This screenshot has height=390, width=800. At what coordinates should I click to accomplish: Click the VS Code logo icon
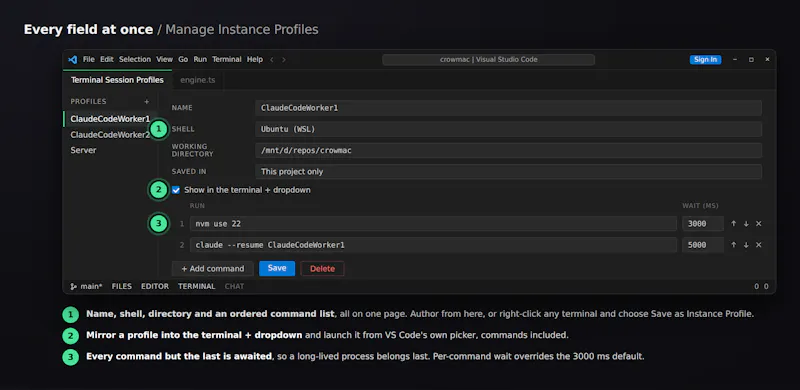(x=72, y=59)
